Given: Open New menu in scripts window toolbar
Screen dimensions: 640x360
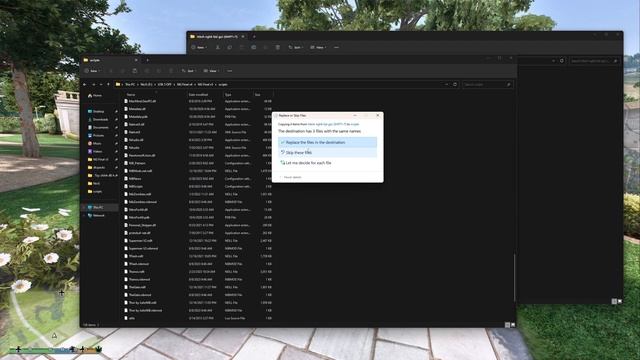Looking at the screenshot, I should pyautogui.click(x=92, y=71).
